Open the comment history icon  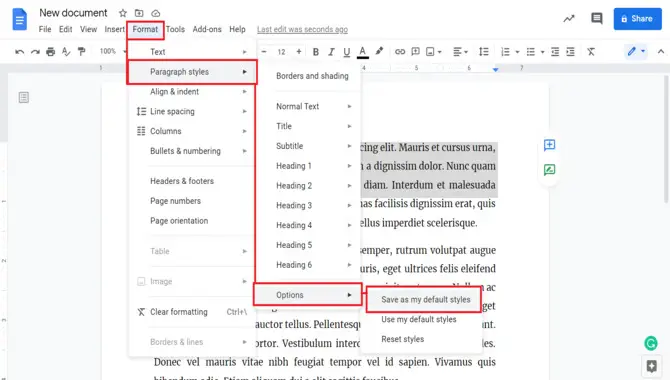tap(597, 18)
